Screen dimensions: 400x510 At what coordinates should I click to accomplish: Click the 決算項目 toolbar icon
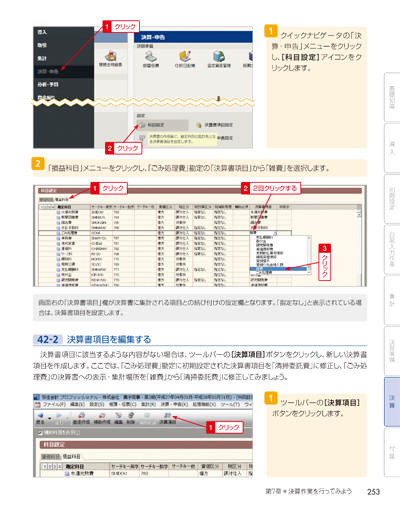pos(167,415)
